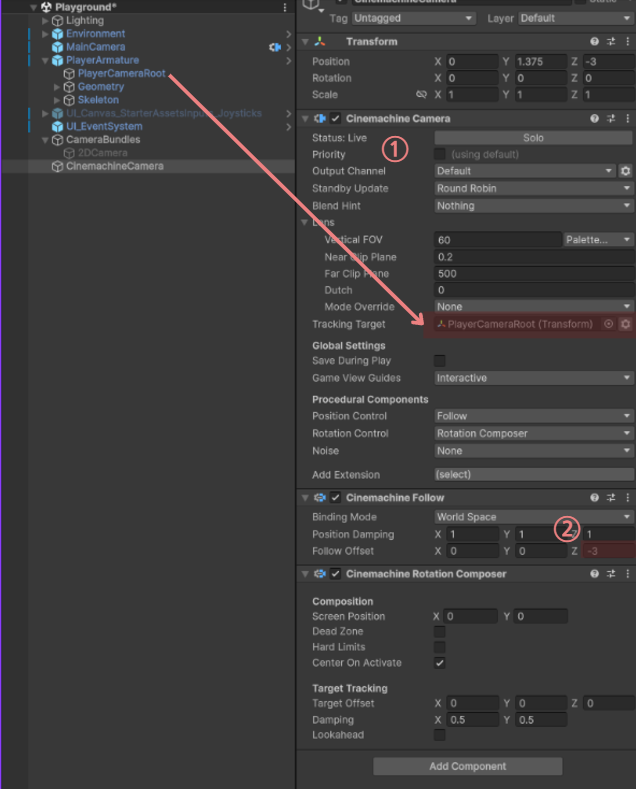The image size is (636, 789).
Task: Open Cinemachine Rotation Composer more options menu
Action: (627, 574)
